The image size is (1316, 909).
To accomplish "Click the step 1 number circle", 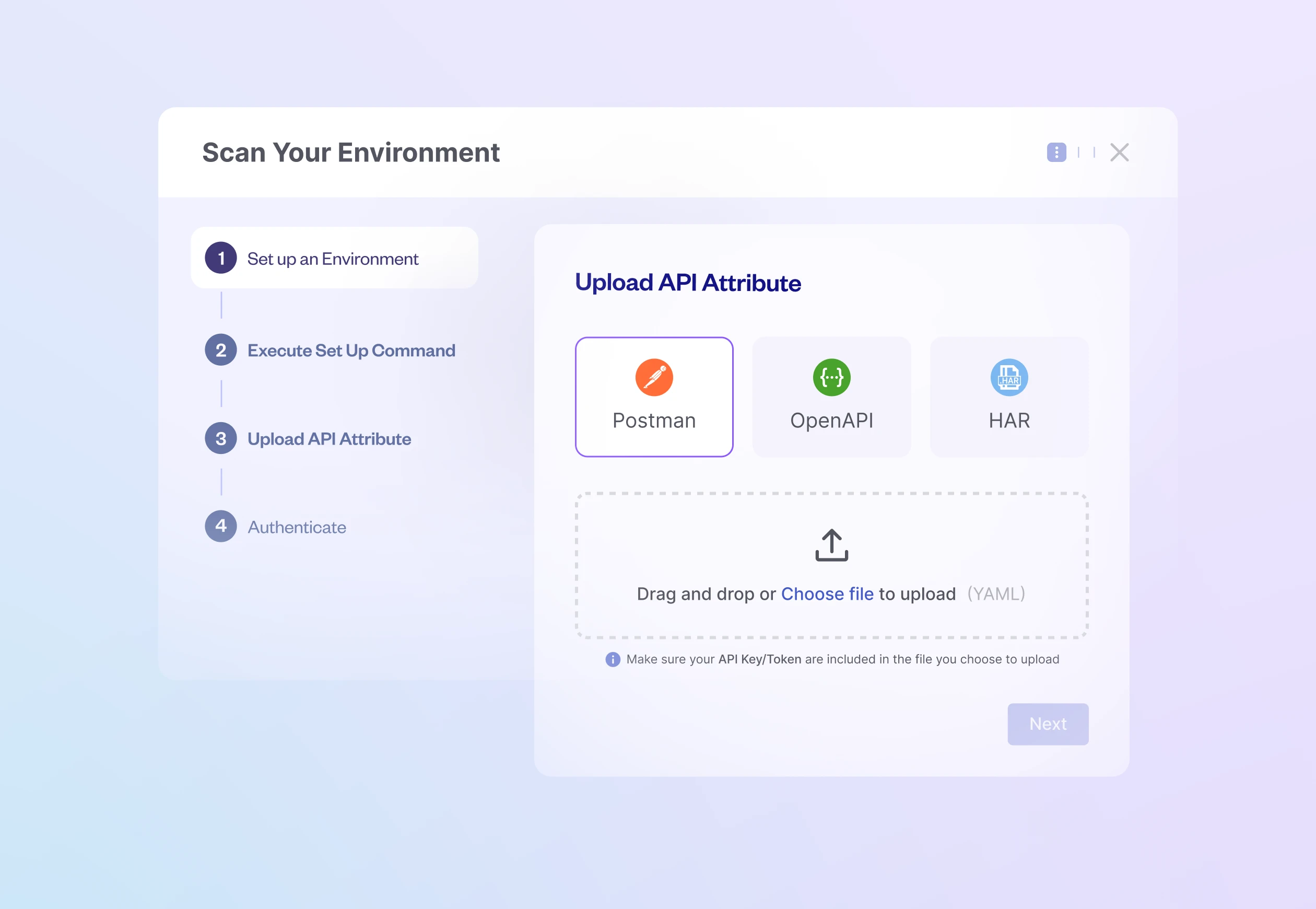I will click(221, 258).
